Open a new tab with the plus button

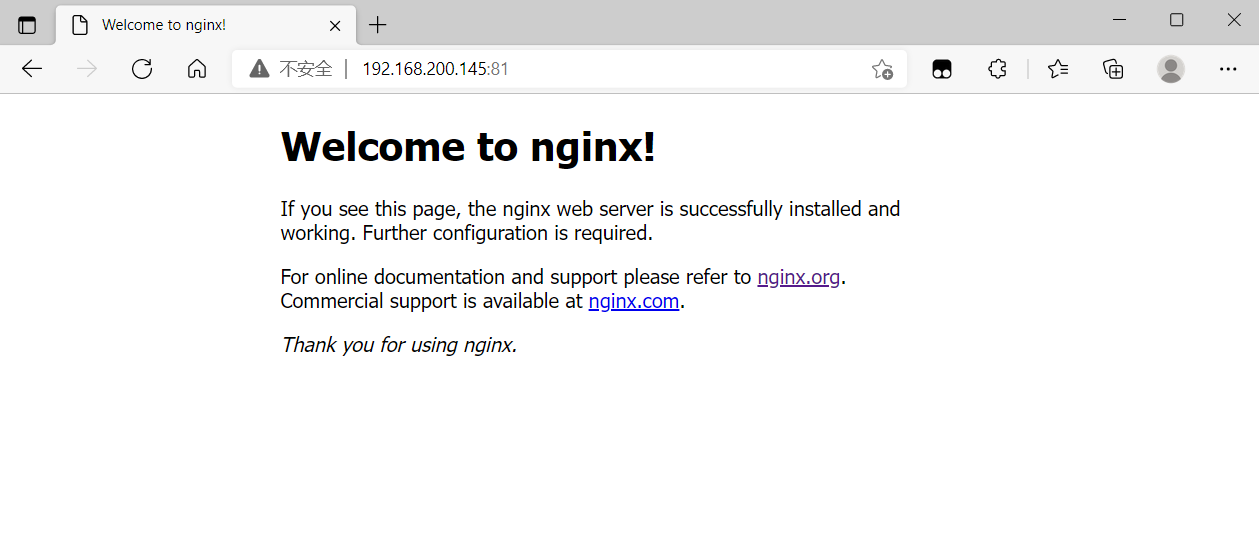coord(377,25)
